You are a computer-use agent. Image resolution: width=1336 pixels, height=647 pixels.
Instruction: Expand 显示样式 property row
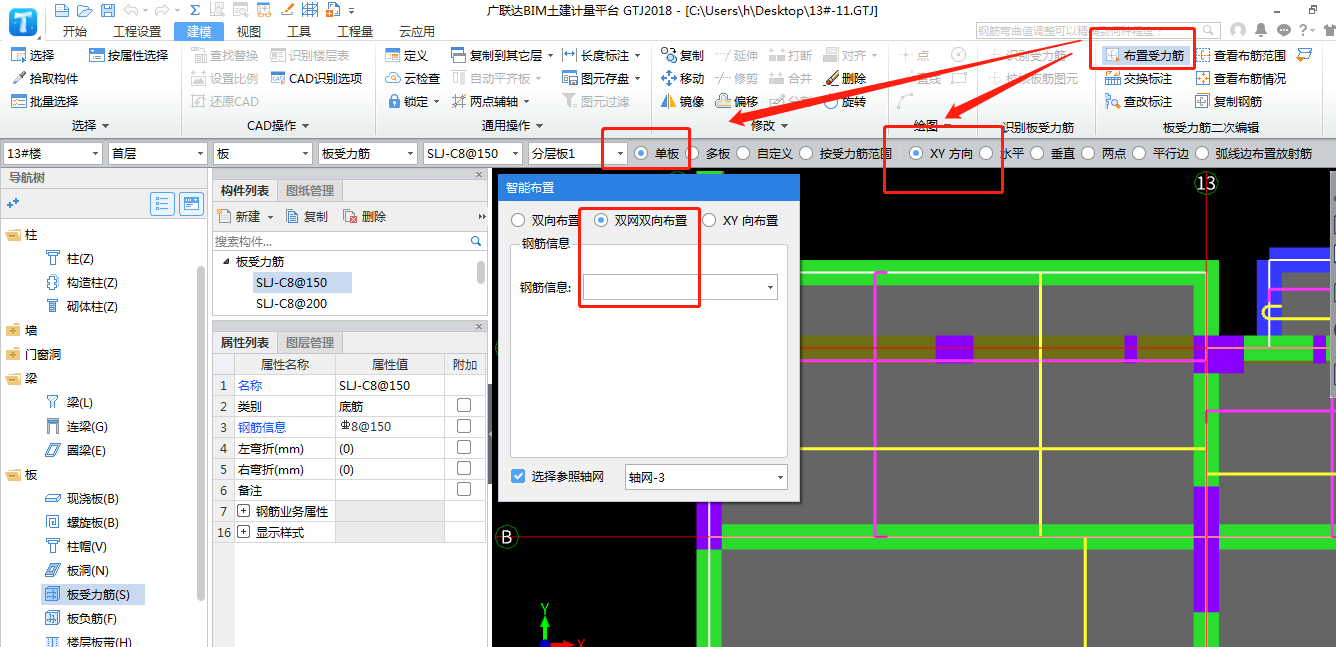244,532
